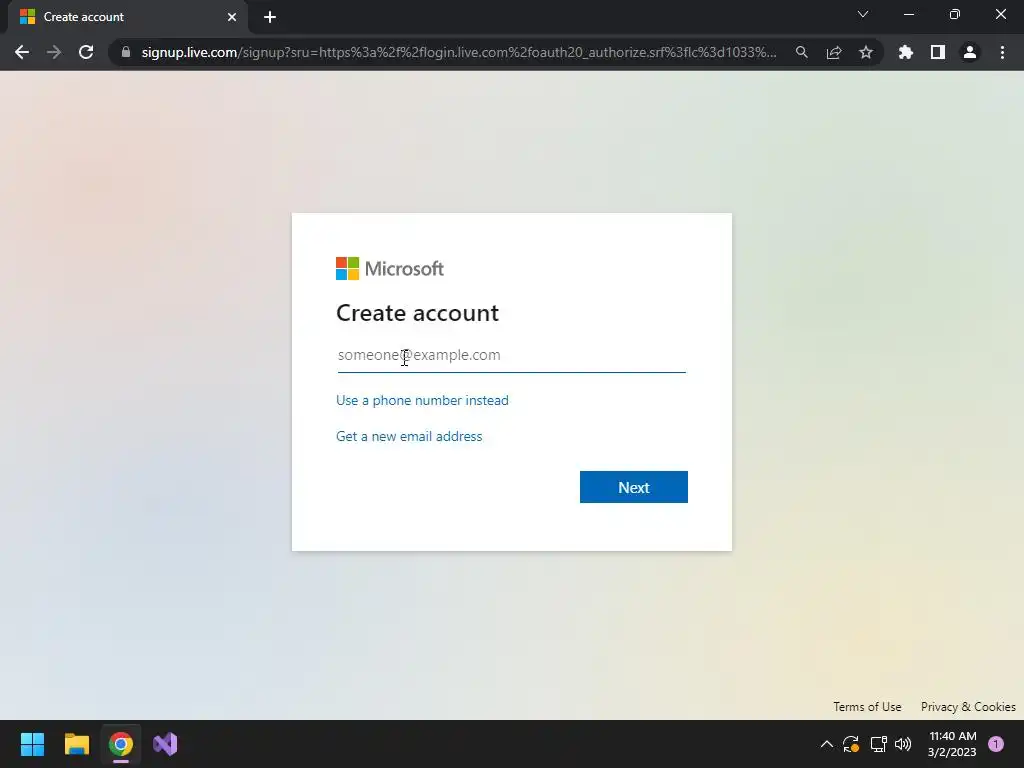
Task: Restore down the Chrome window
Action: coord(955,14)
